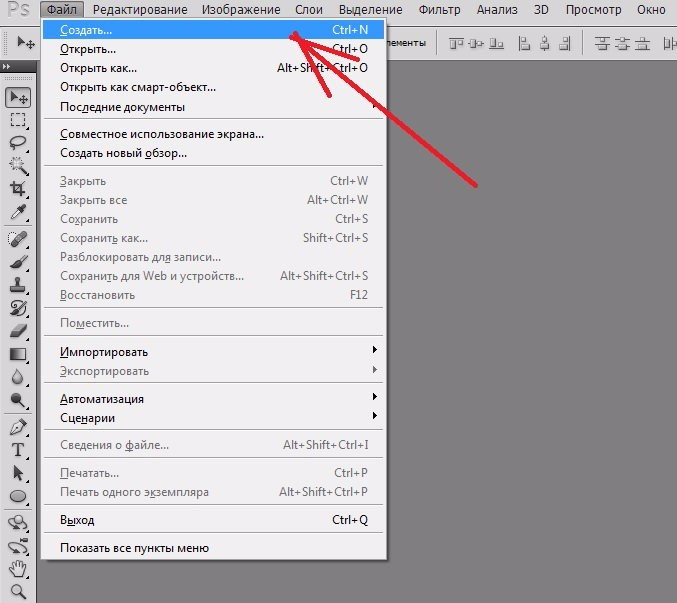Click the Align right edges icon
The image size is (677, 603).
click(565, 43)
